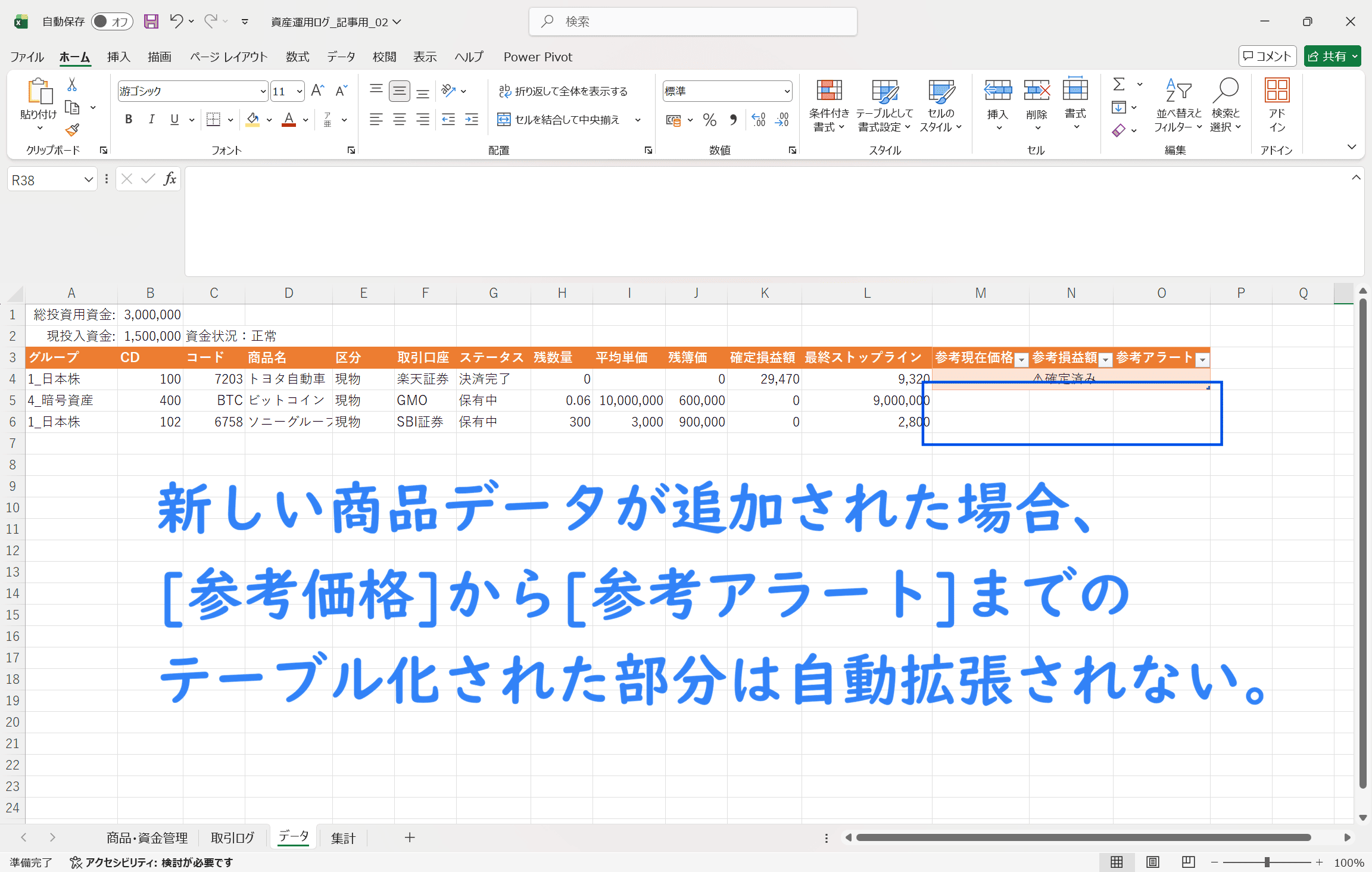Click the AutoSum sigma icon
This screenshot has width=1372, height=872.
(1119, 85)
